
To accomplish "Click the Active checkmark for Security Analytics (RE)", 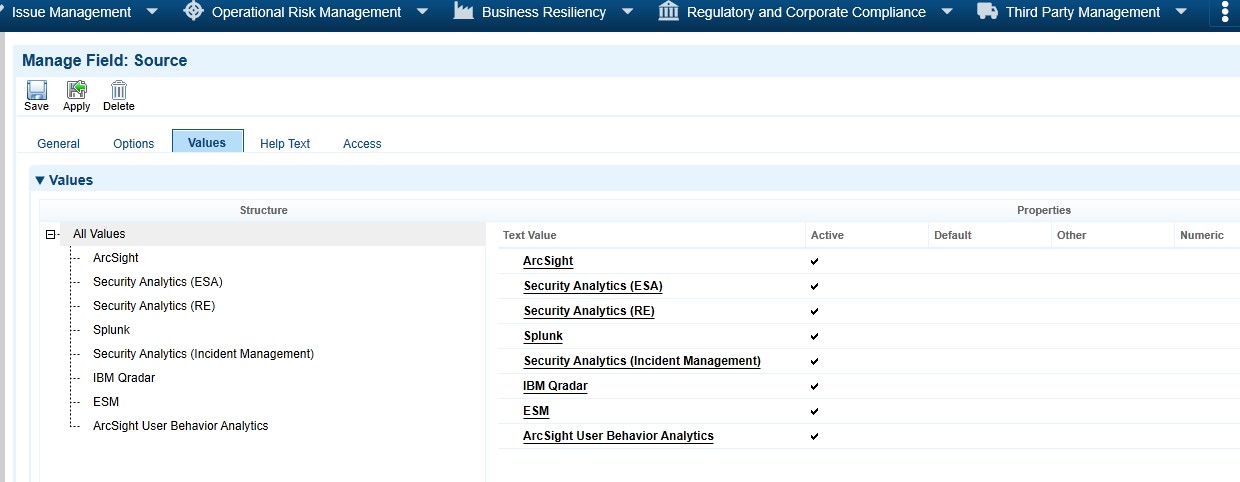I will [x=815, y=311].
